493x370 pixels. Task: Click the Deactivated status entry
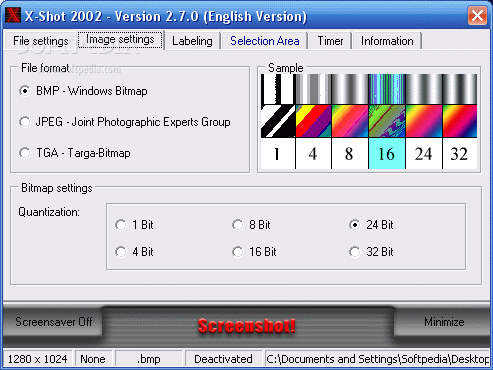(x=223, y=359)
